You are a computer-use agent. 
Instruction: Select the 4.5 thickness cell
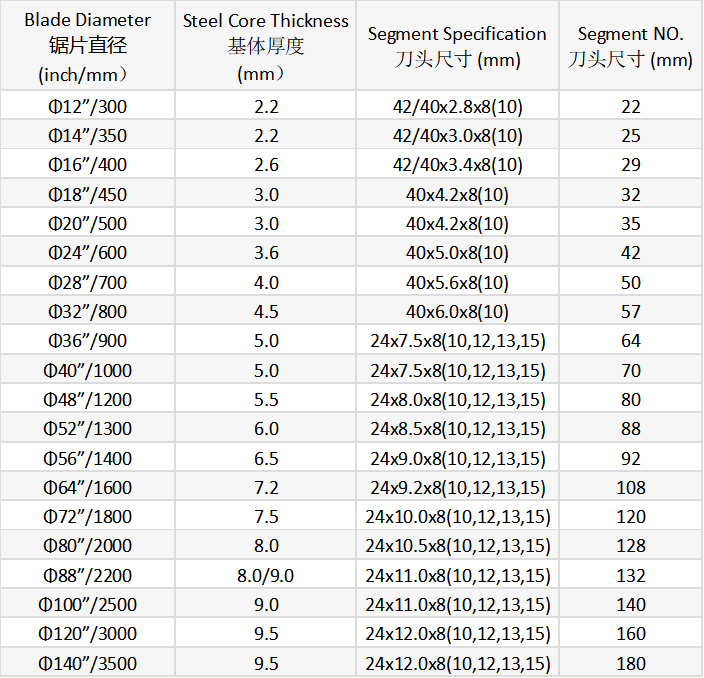[x=265, y=311]
